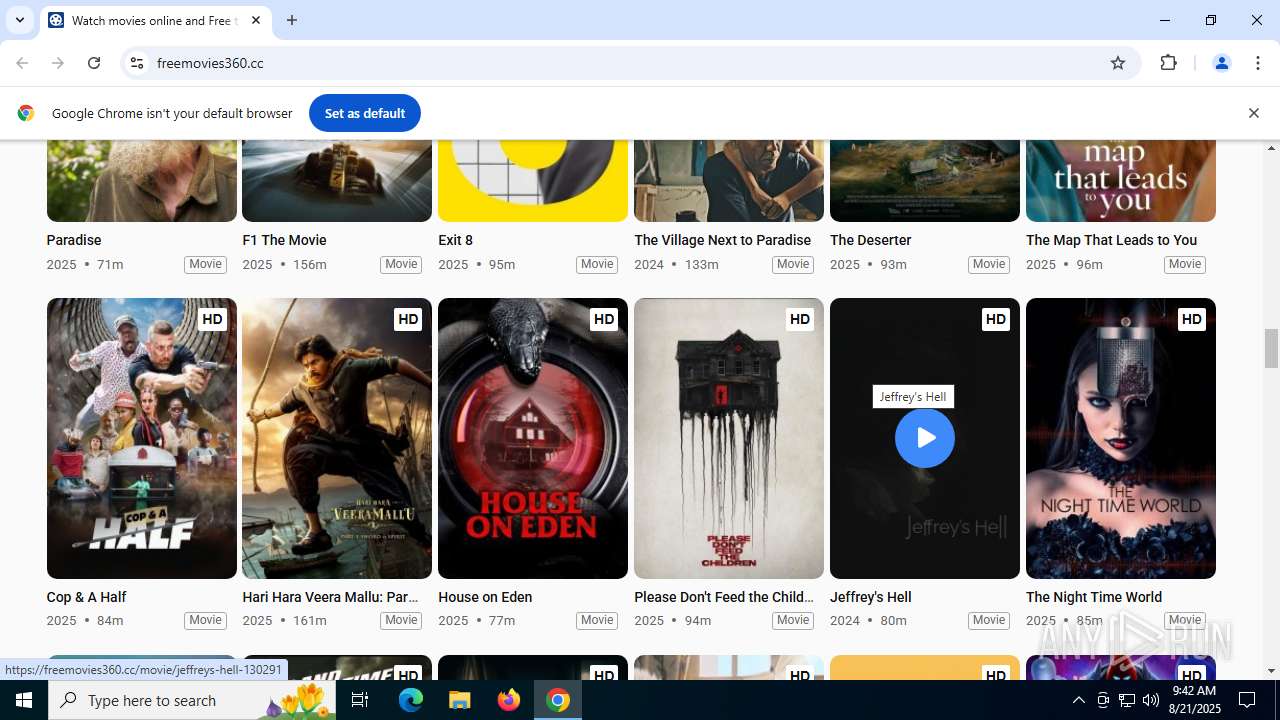1280x720 pixels.
Task: Select the Watch movies online tab
Action: (154, 20)
